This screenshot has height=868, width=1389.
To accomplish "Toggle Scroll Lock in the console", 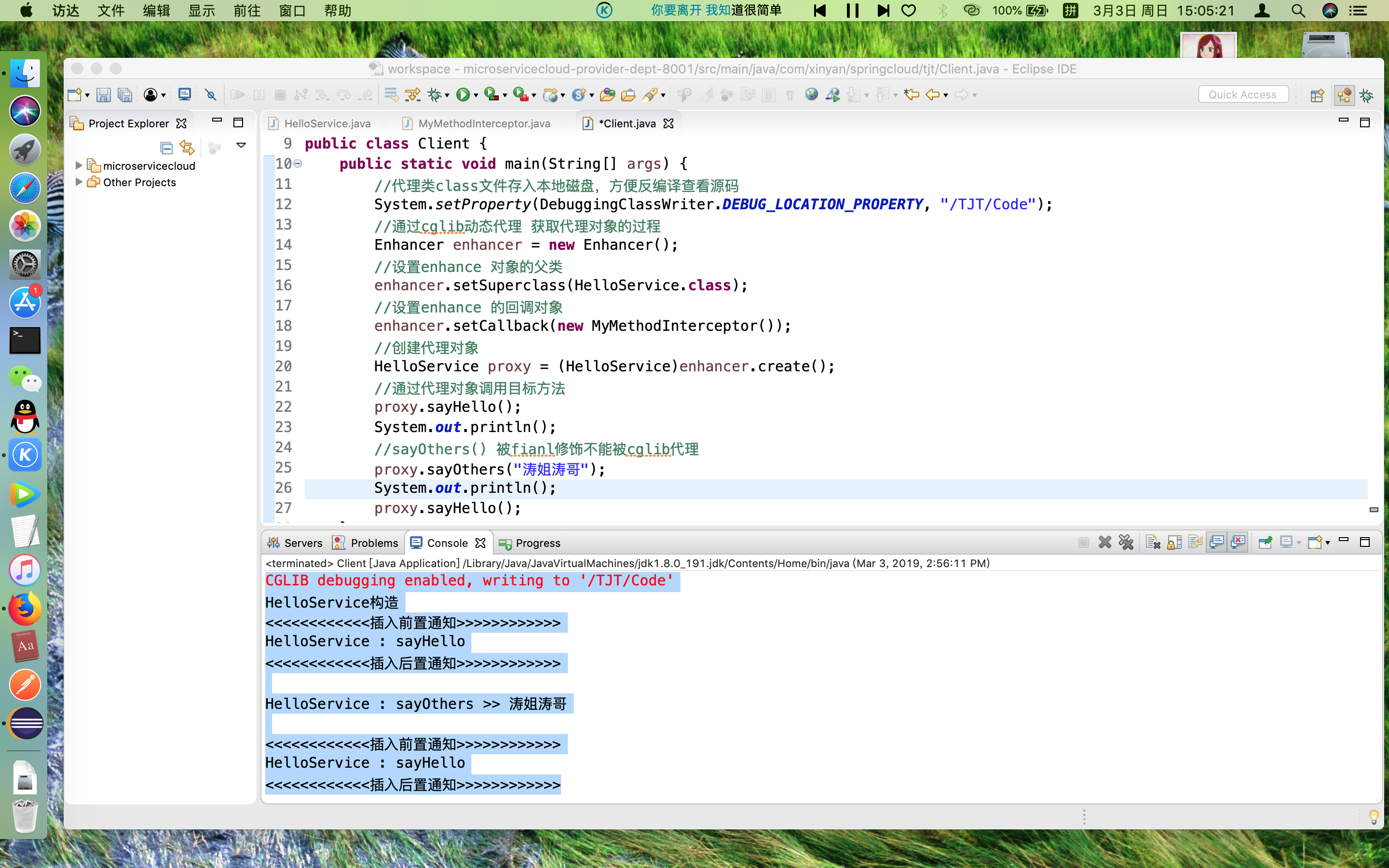I will (1174, 542).
